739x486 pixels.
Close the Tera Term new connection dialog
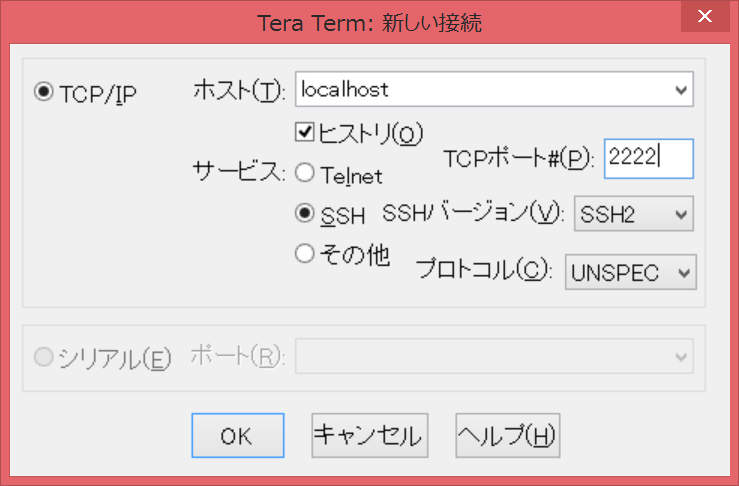(705, 16)
